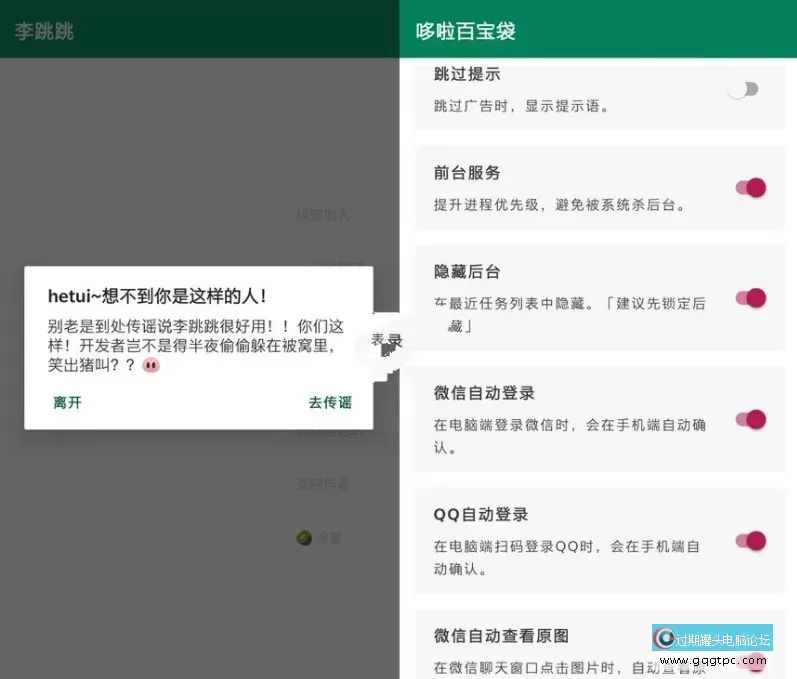Click the dialog title hetui~想不到你是这样的人！
The height and width of the screenshot is (679, 797).
157,296
